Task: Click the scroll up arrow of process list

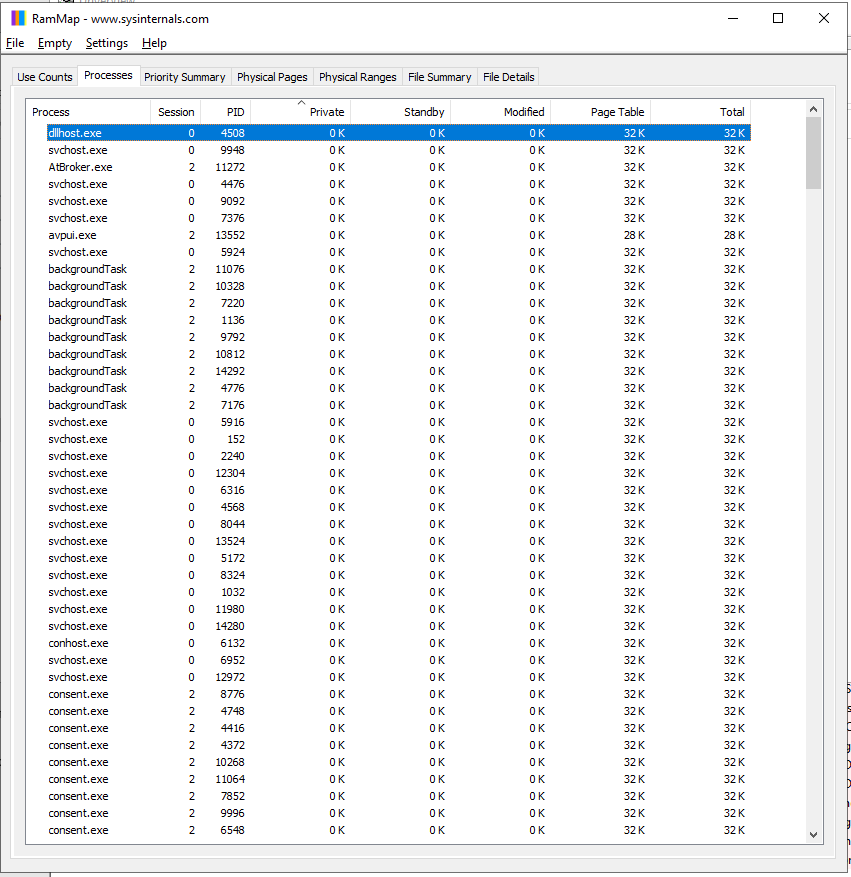Action: (x=813, y=109)
